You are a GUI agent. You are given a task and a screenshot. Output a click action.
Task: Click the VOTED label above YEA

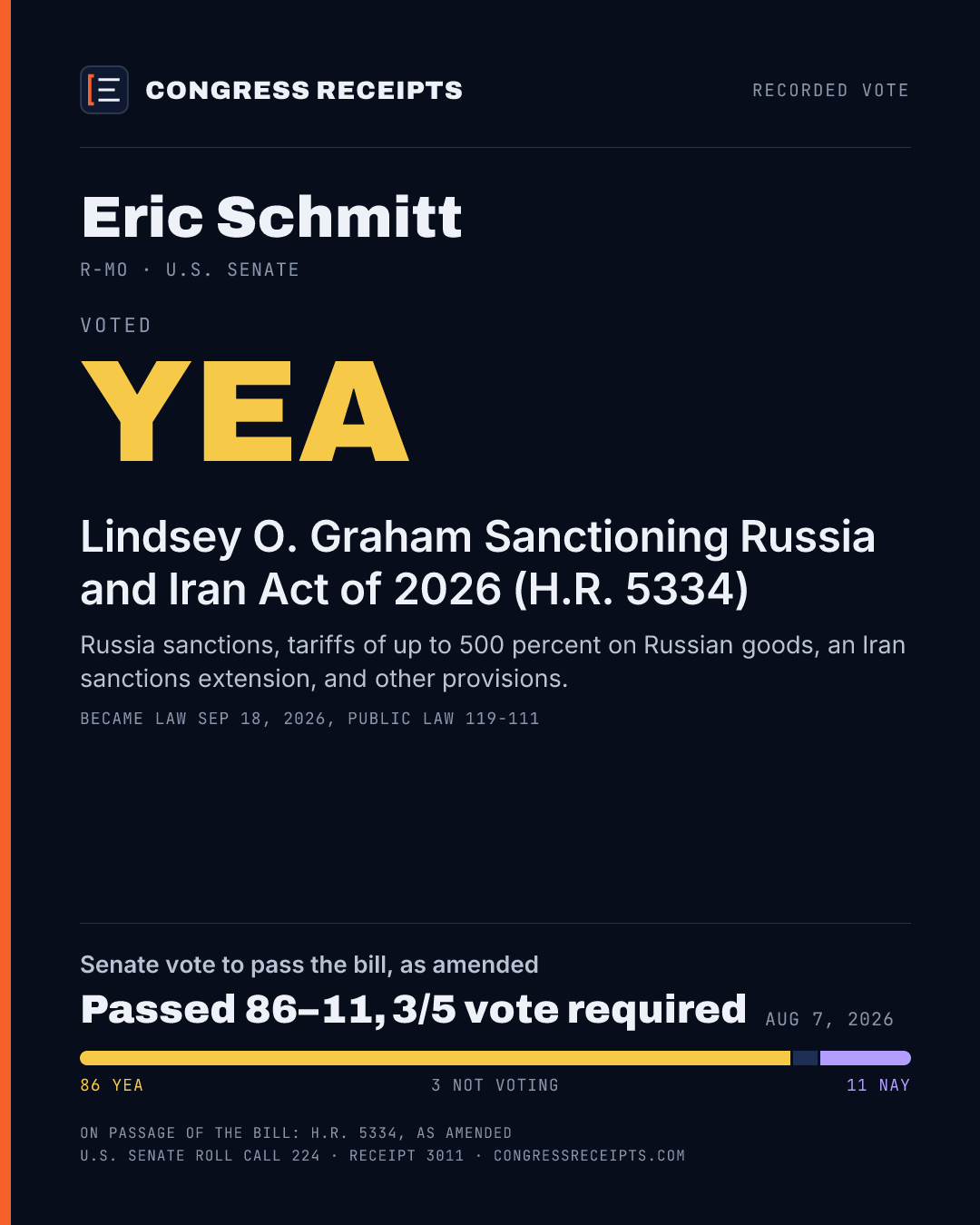[115, 325]
